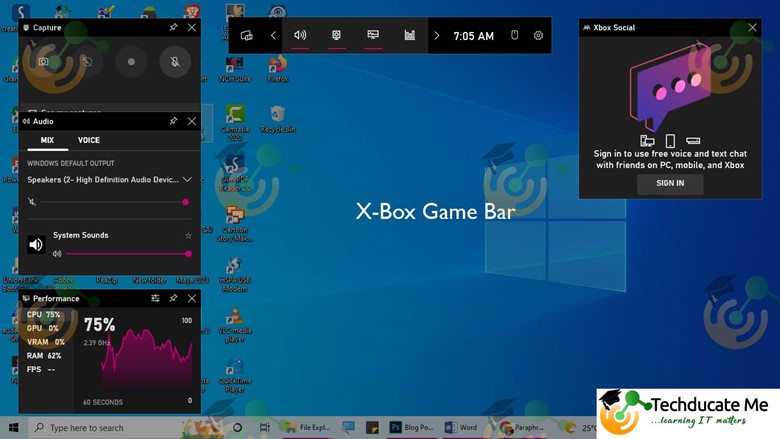Viewport: 780px width, 439px height.
Task: Start recording with the record button
Action: 131,62
